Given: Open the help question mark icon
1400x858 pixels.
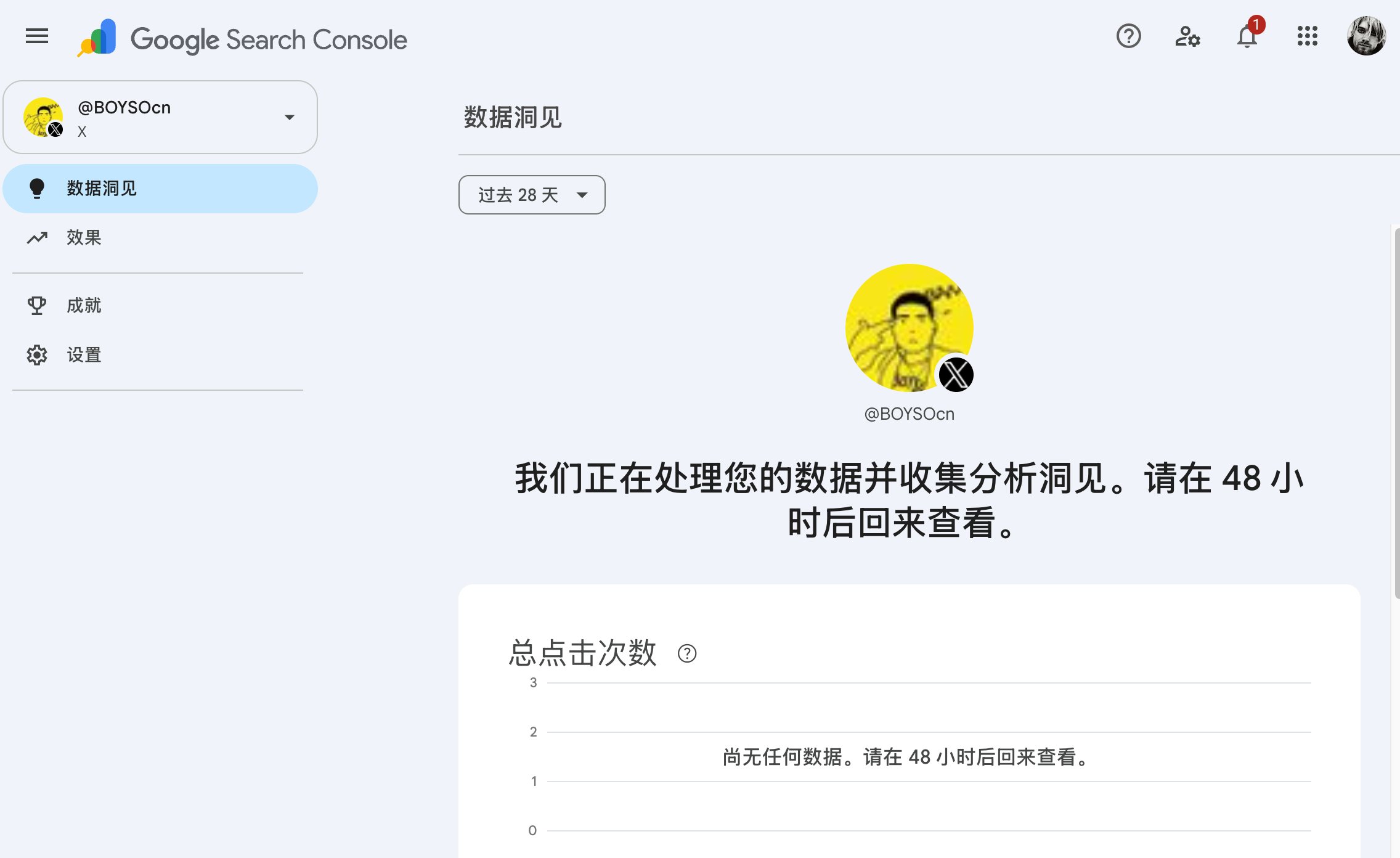Looking at the screenshot, I should 1128,36.
